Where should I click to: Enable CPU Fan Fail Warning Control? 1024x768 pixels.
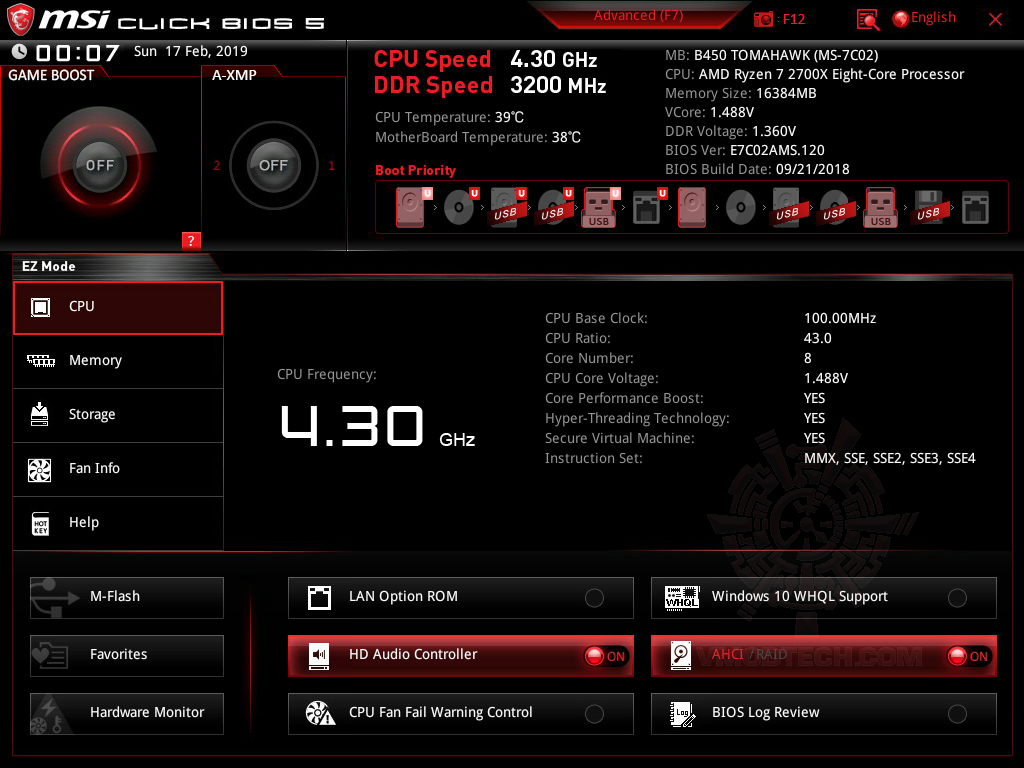594,713
